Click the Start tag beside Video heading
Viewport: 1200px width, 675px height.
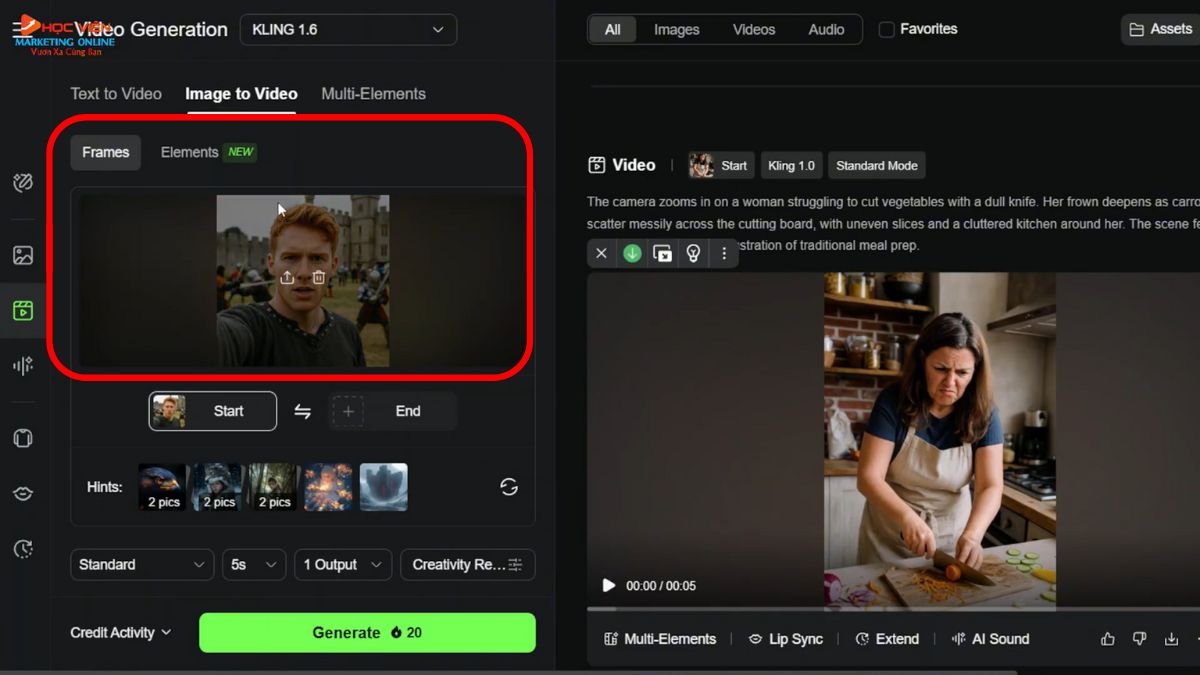719,165
